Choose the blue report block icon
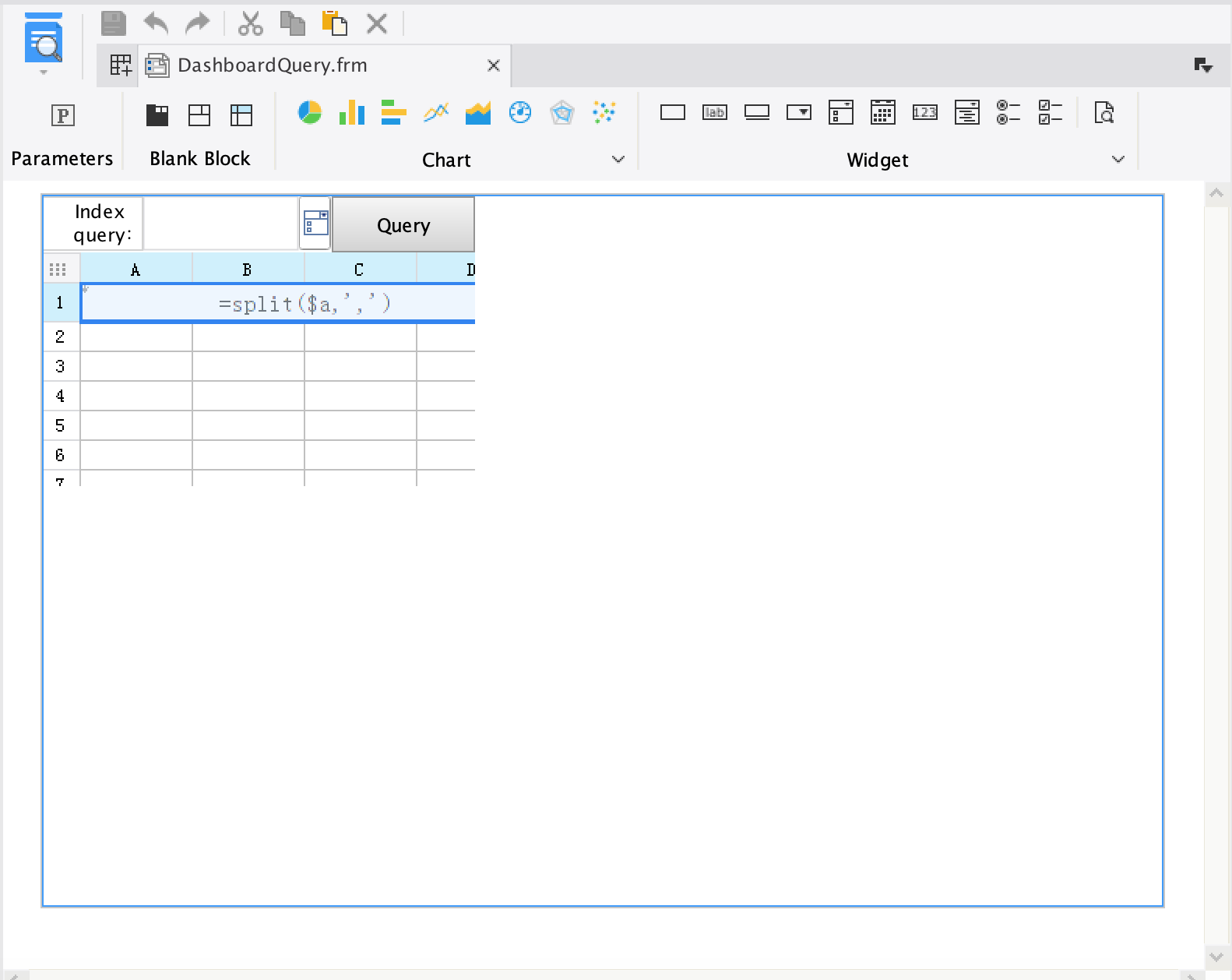The image size is (1232, 980). click(x=241, y=115)
